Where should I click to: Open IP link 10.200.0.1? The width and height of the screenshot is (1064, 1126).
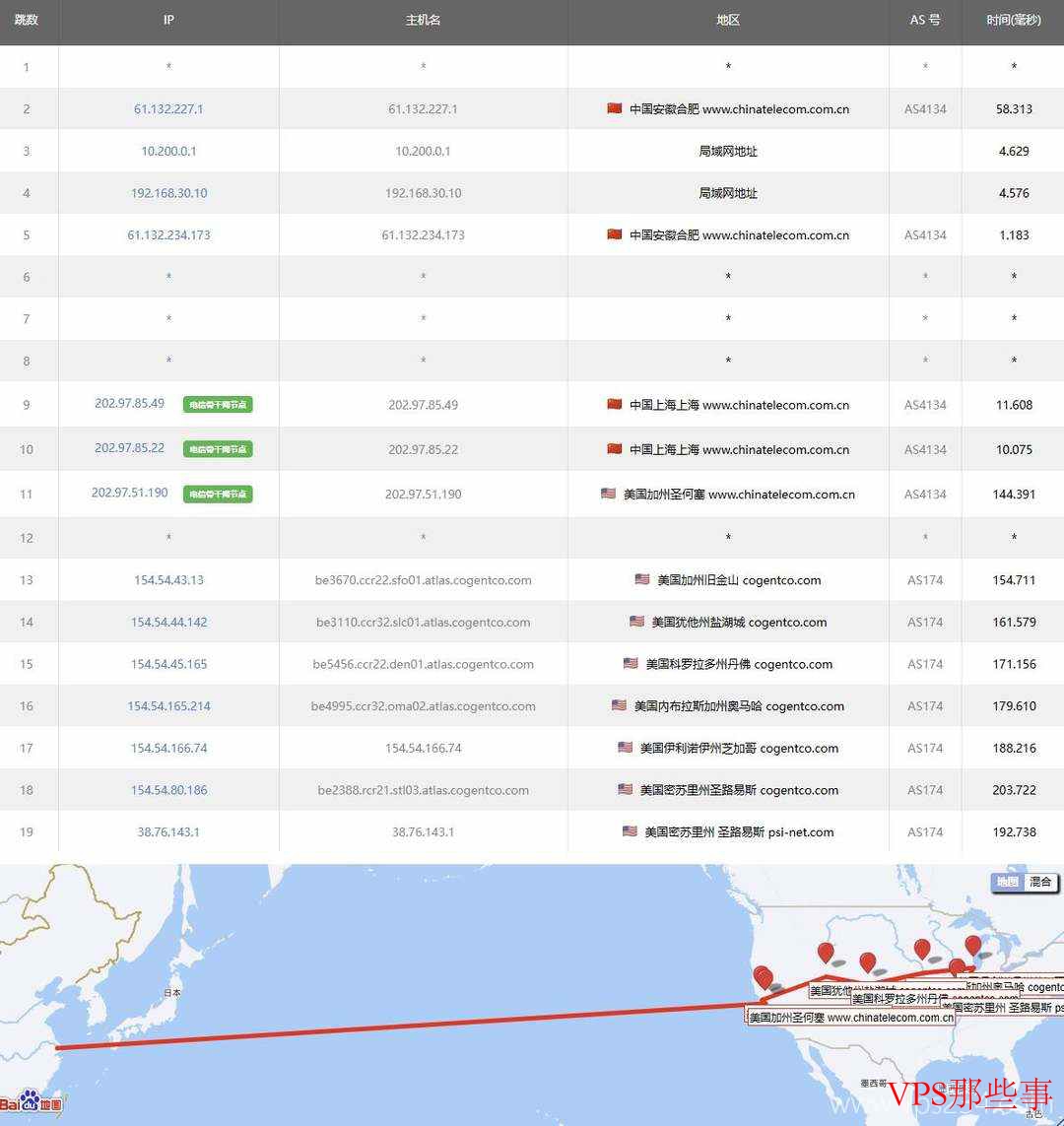(168, 151)
